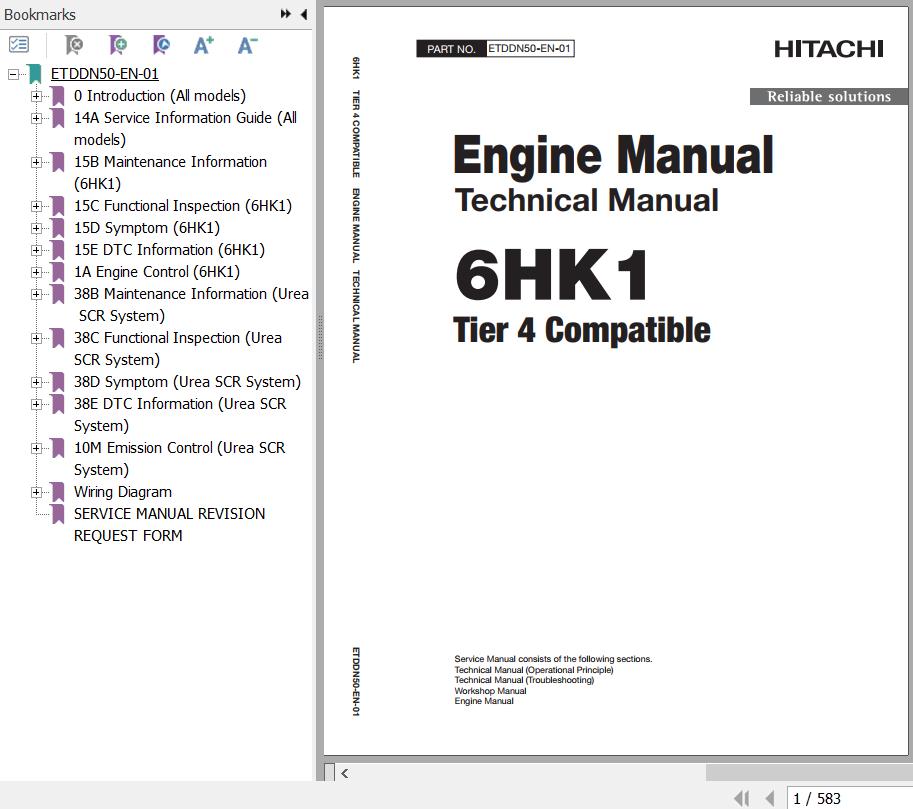This screenshot has height=809, width=913.
Task: Select '38B Maintenance Information (Urea SCR System)' bookmark
Action: point(191,305)
